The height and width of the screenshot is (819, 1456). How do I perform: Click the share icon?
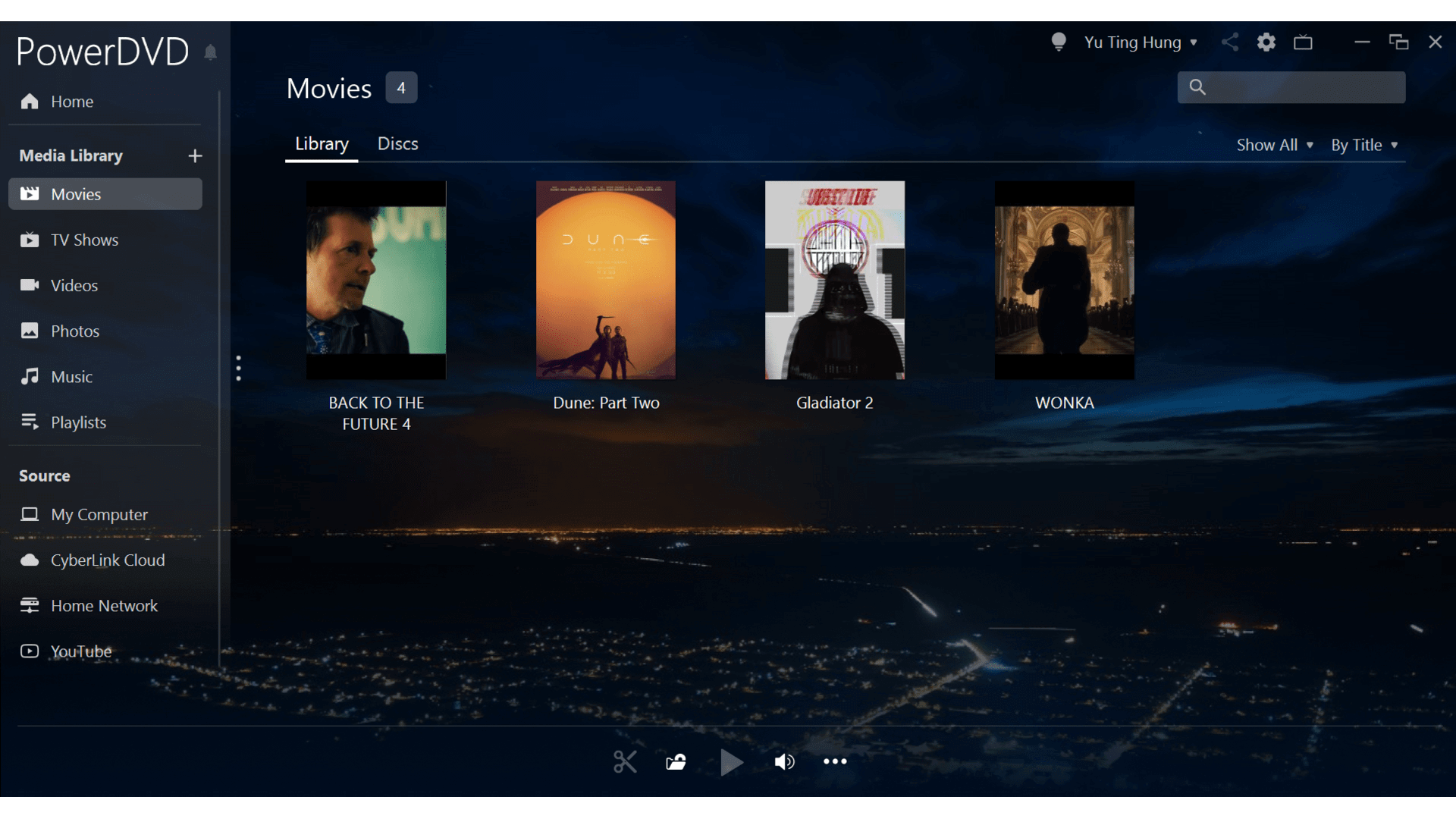click(x=1230, y=42)
